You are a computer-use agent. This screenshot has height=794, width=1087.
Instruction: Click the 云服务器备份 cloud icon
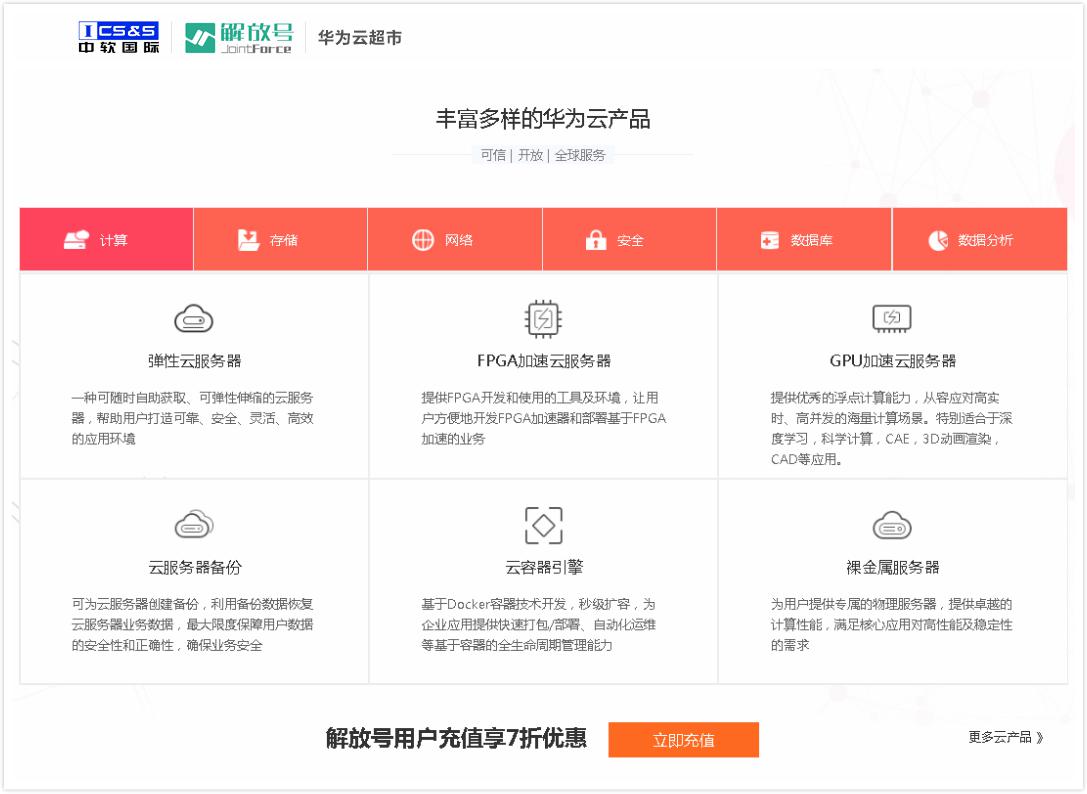coord(194,525)
